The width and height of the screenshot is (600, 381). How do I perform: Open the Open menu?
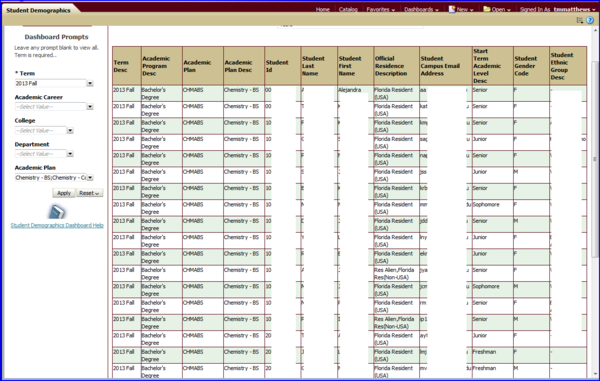tap(501, 10)
